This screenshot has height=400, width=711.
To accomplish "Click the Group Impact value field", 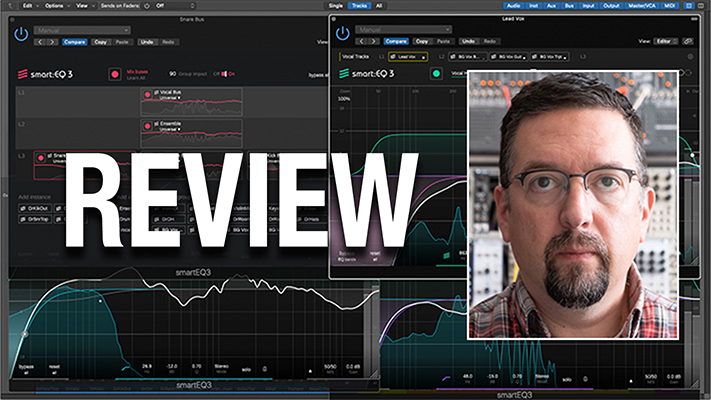I will pyautogui.click(x=172, y=74).
